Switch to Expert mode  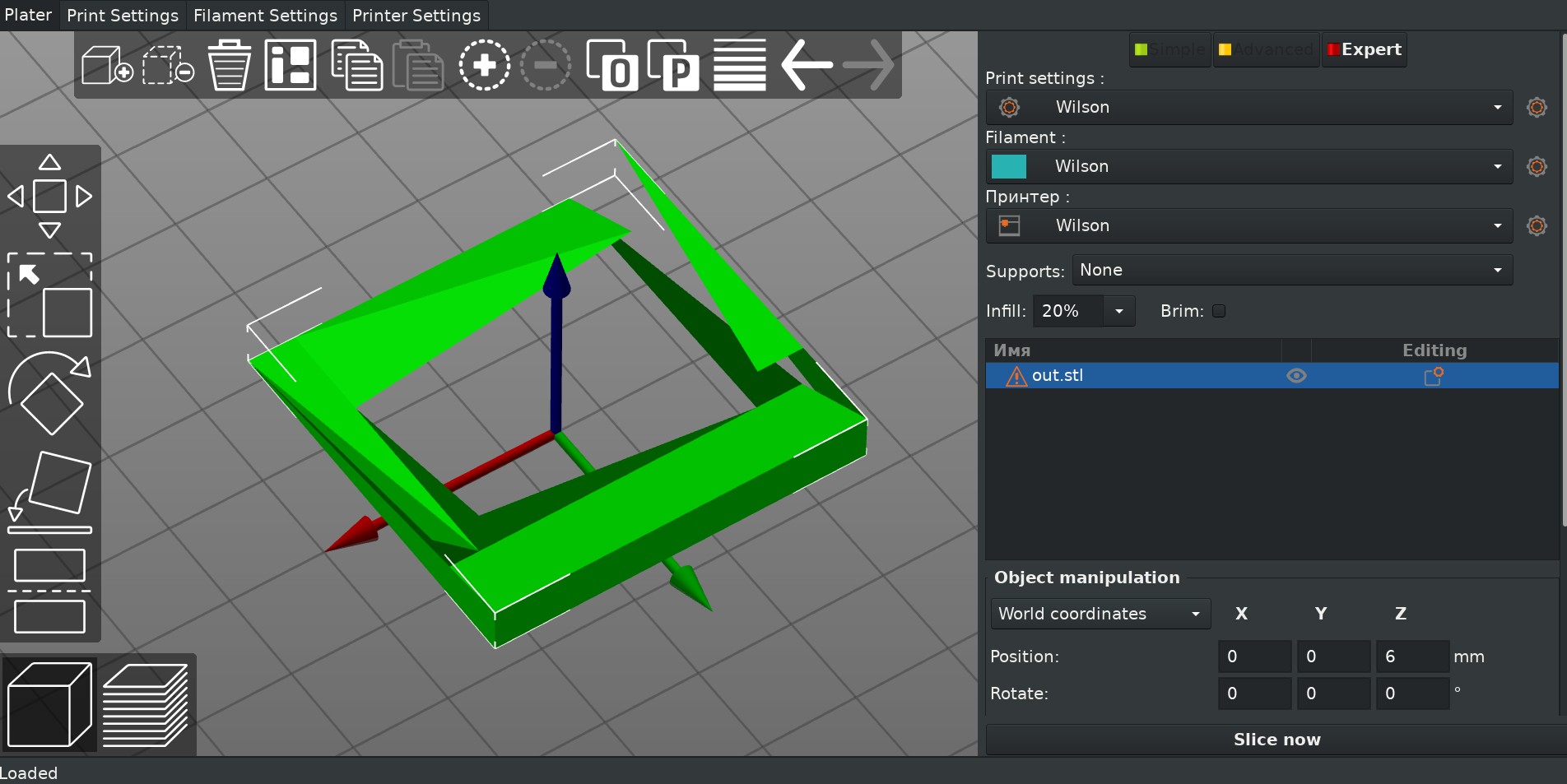pos(1364,49)
